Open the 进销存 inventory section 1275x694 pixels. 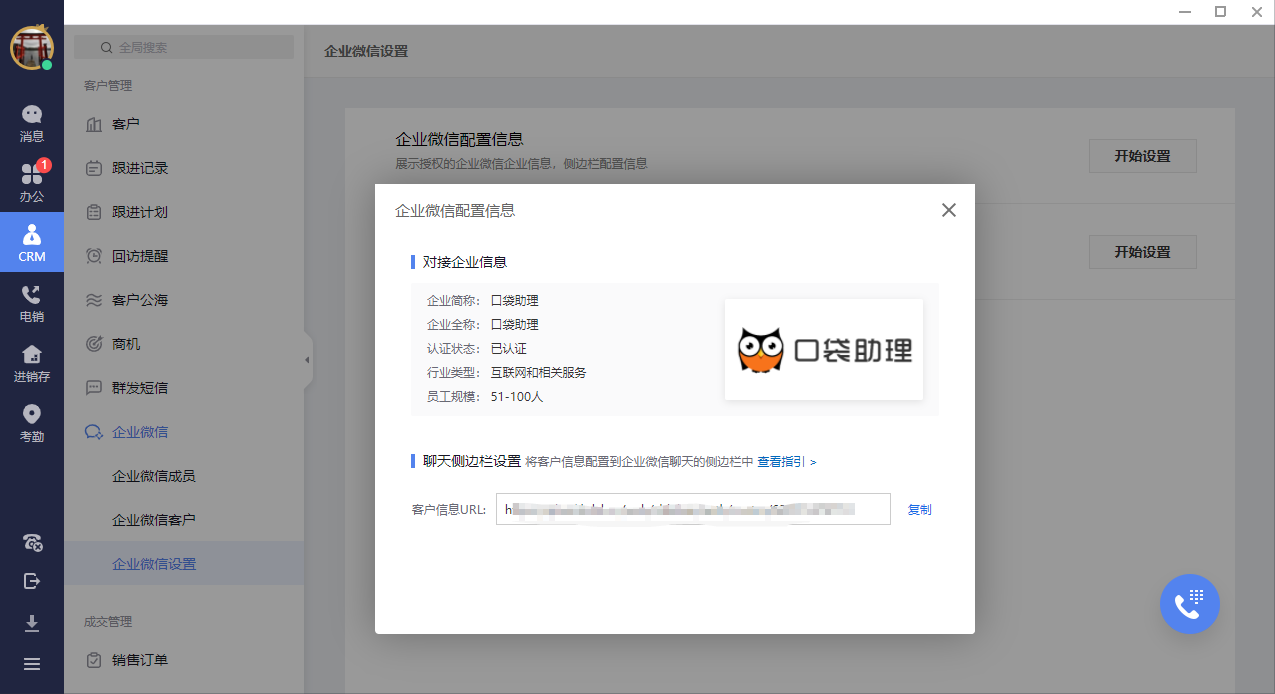[x=32, y=364]
